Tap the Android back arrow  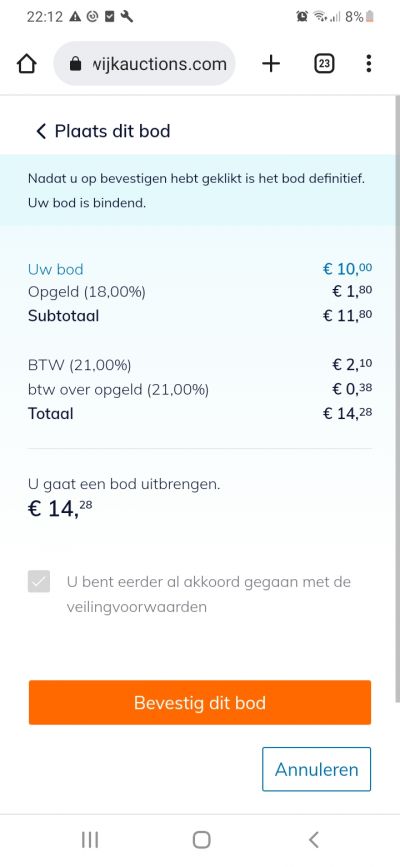[x=313, y=840]
